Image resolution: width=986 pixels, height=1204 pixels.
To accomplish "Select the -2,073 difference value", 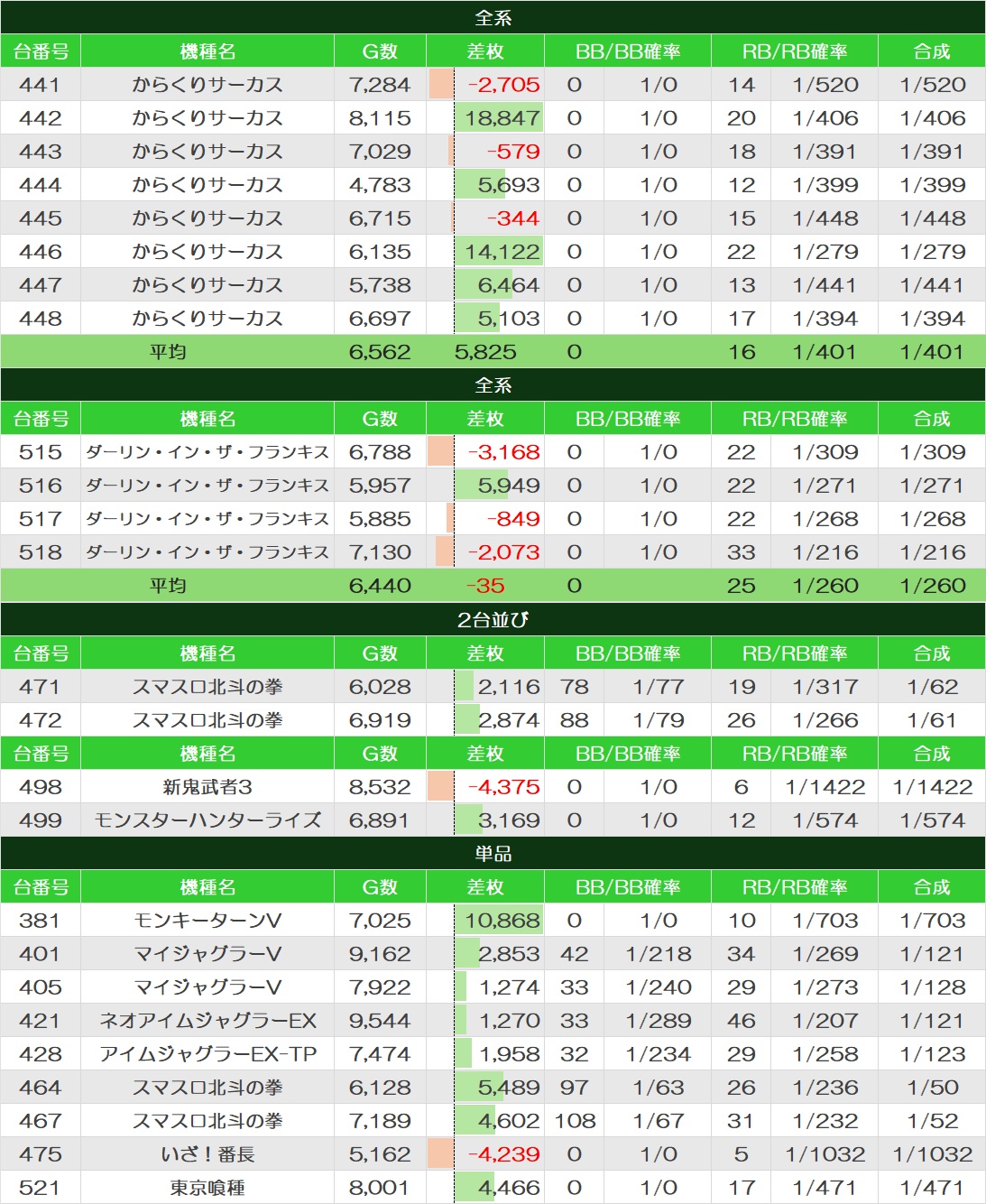I will click(x=504, y=552).
